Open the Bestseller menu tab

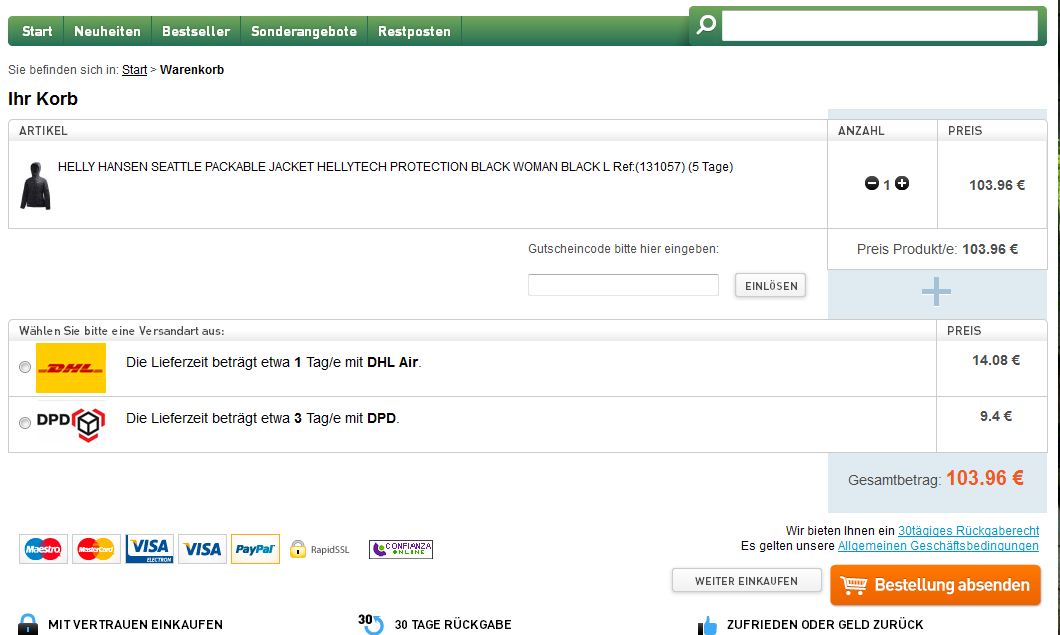[x=196, y=31]
